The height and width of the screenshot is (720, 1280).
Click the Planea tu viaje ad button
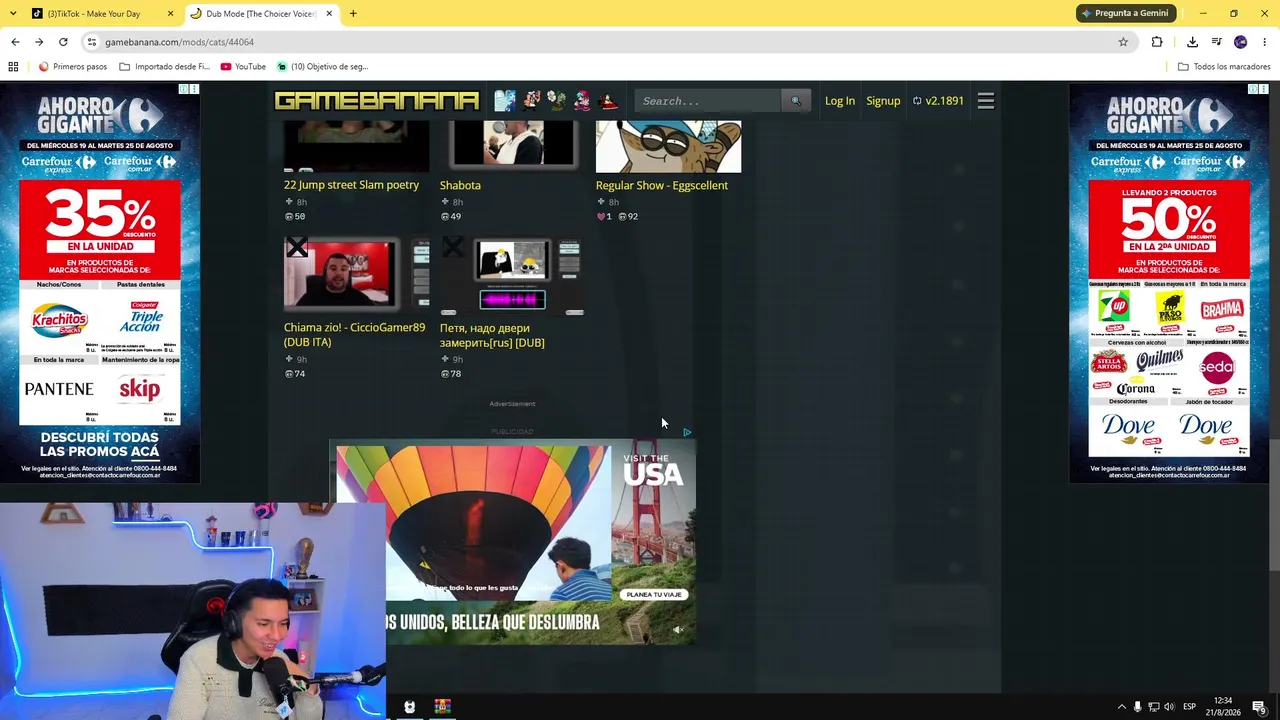654,594
